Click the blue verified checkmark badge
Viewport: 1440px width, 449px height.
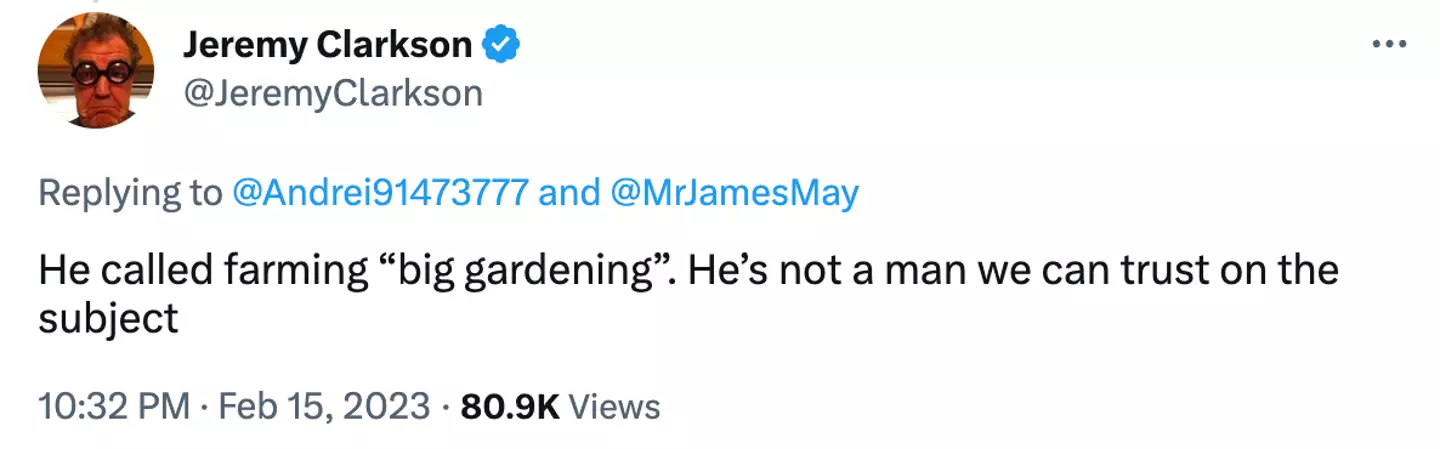[500, 44]
